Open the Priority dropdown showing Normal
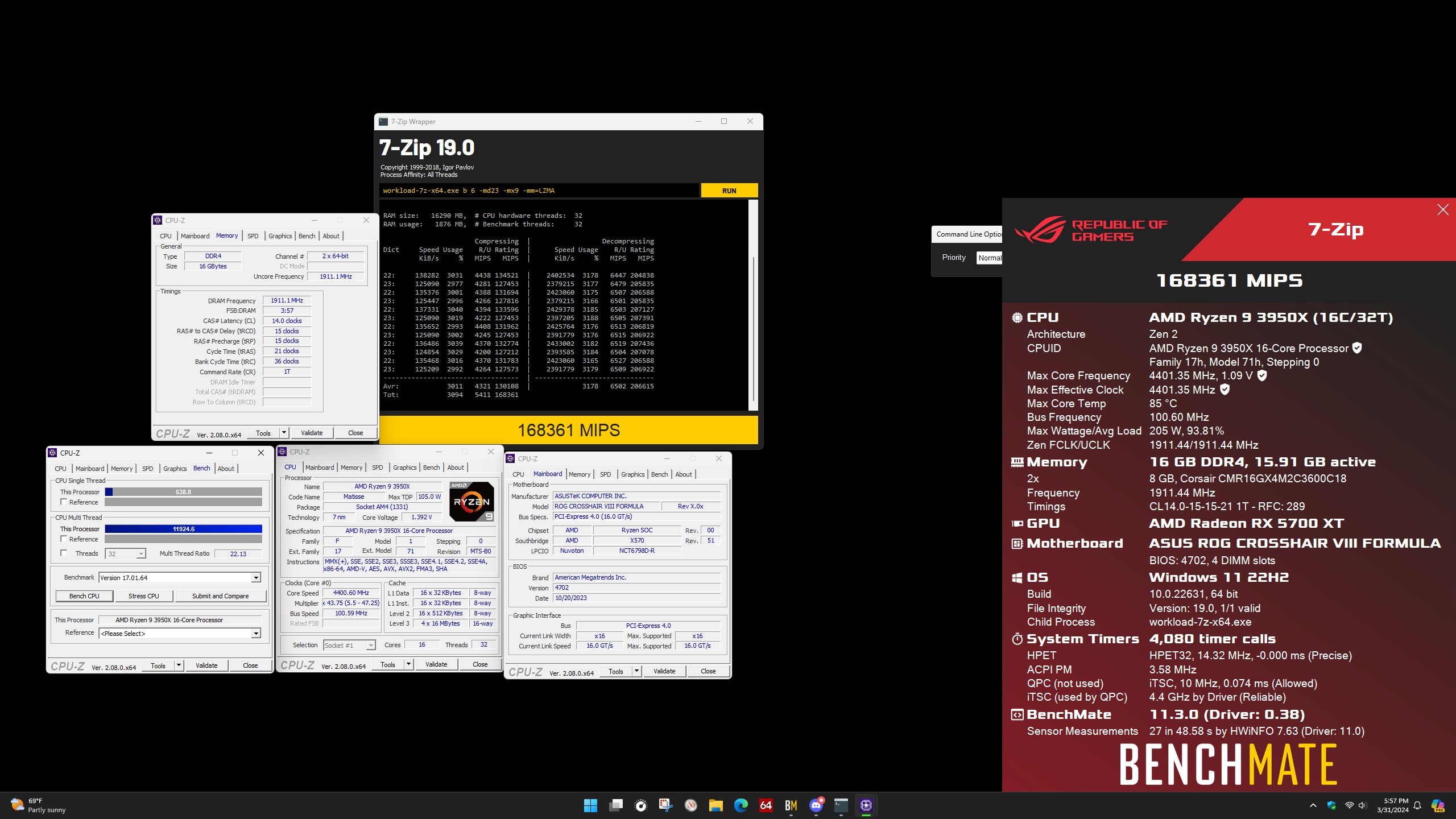Image resolution: width=1456 pixels, height=819 pixels. (990, 258)
